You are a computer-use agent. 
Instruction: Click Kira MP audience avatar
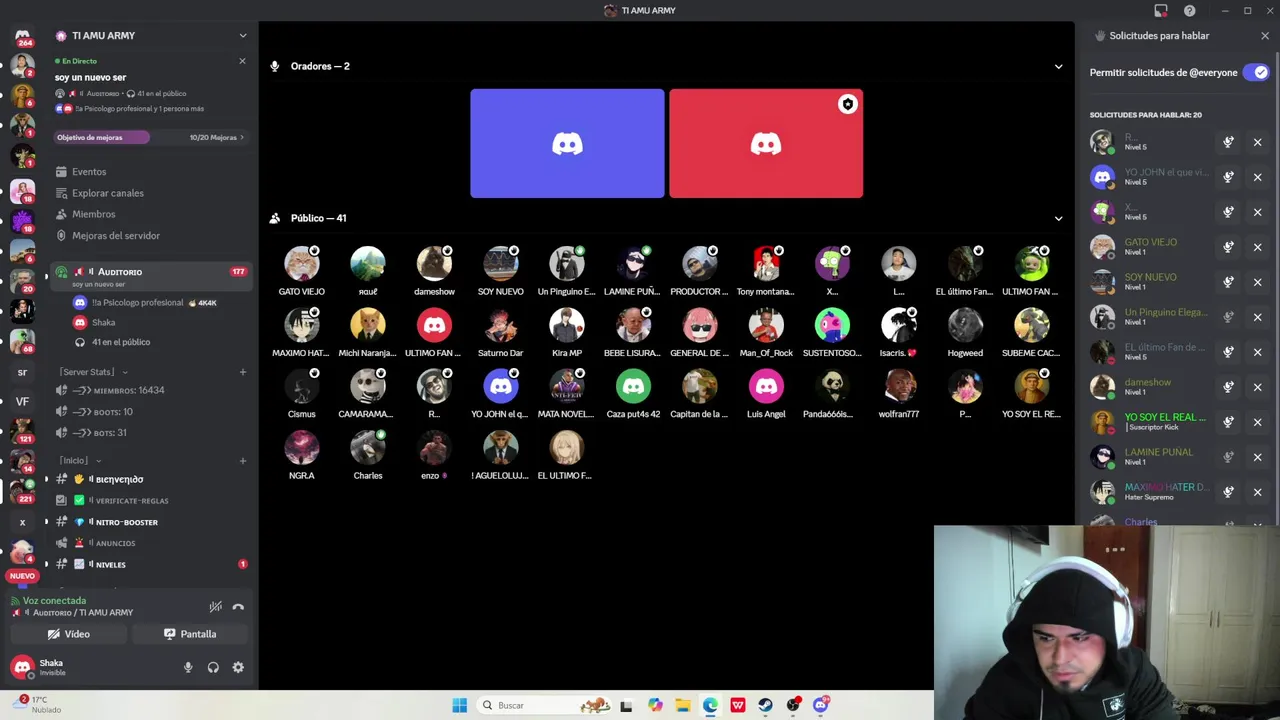coord(567,326)
